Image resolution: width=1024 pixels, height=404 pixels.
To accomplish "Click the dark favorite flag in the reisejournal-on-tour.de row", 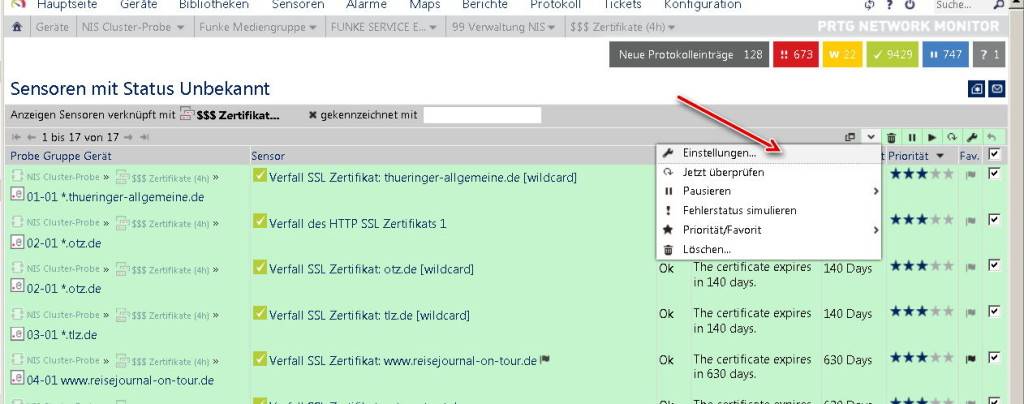I will coord(970,358).
